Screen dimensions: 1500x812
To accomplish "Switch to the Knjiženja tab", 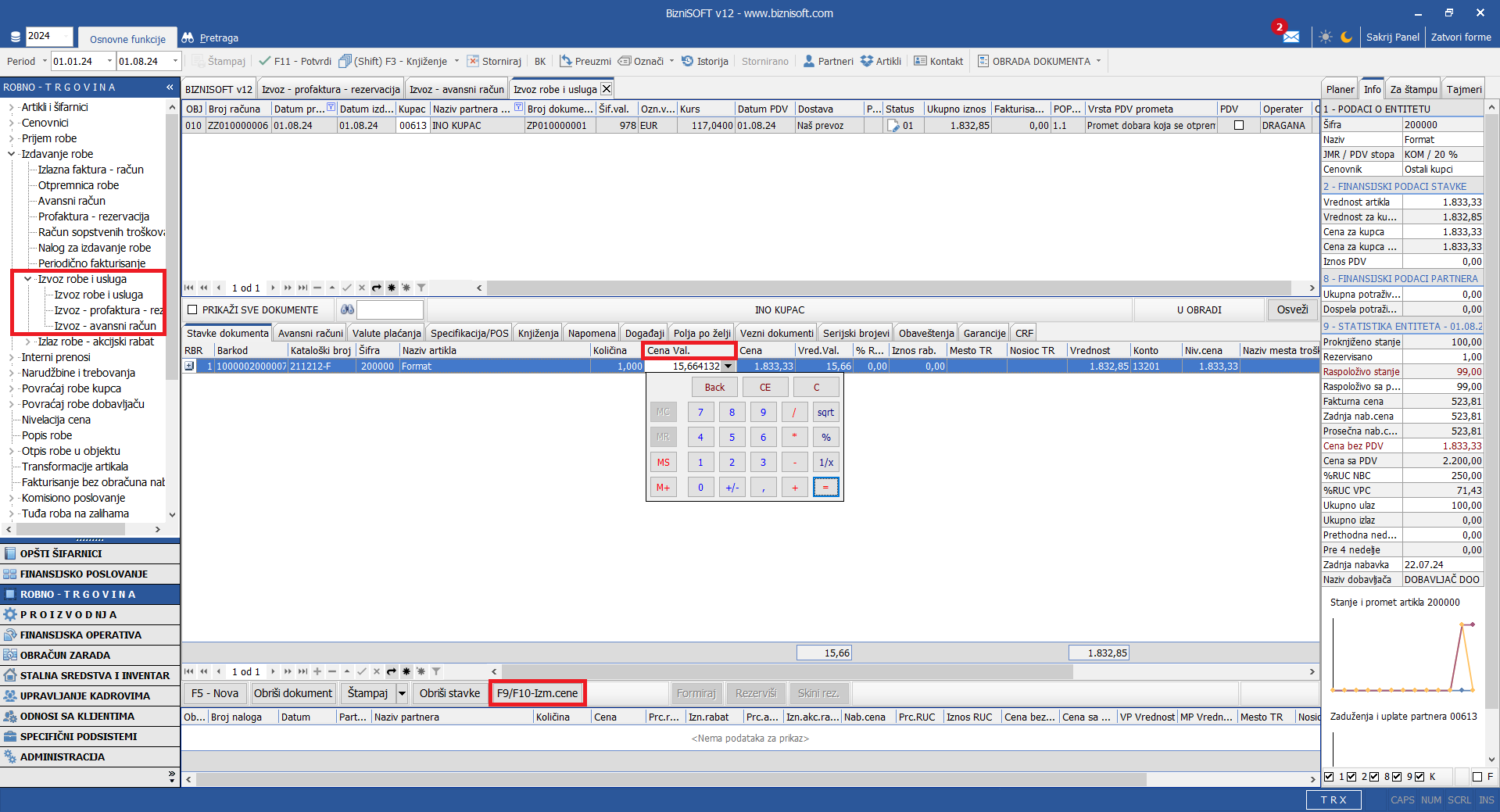I will tap(538, 333).
